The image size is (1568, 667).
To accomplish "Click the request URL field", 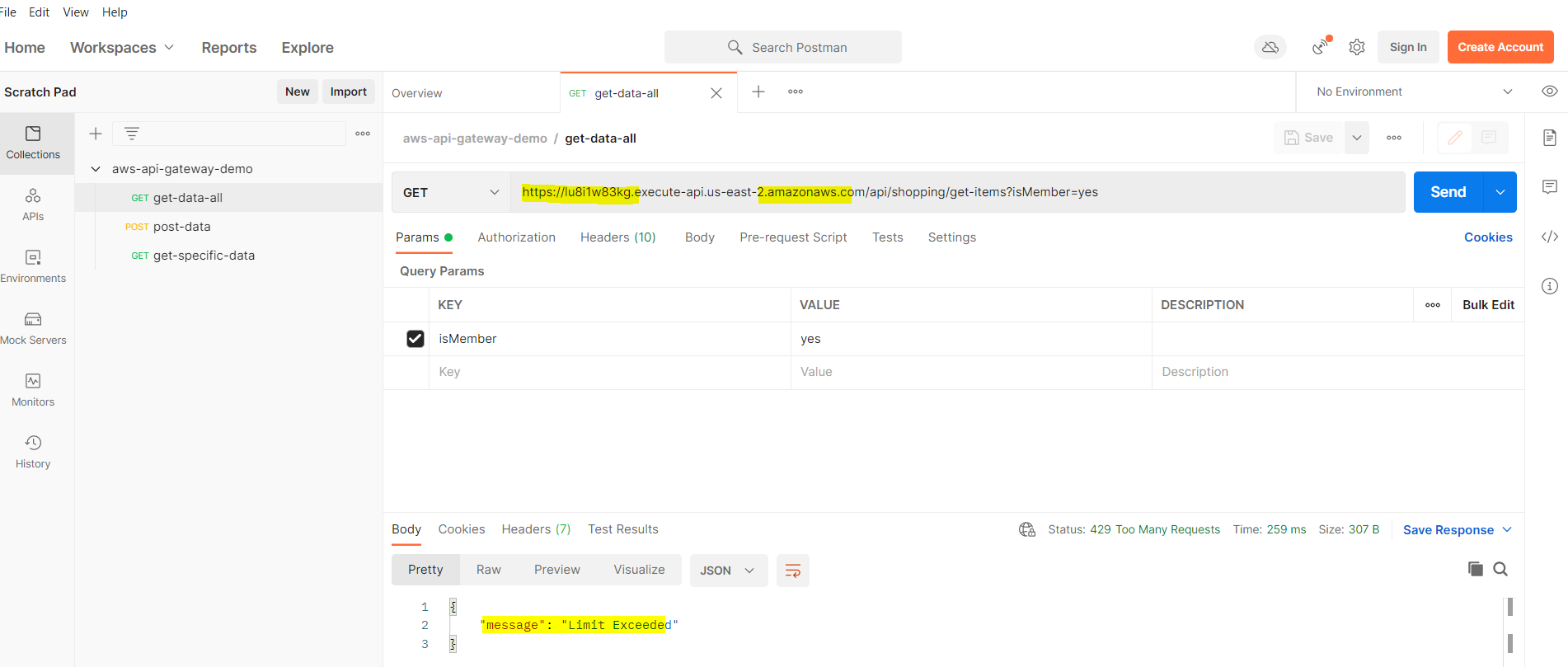I will tap(958, 192).
